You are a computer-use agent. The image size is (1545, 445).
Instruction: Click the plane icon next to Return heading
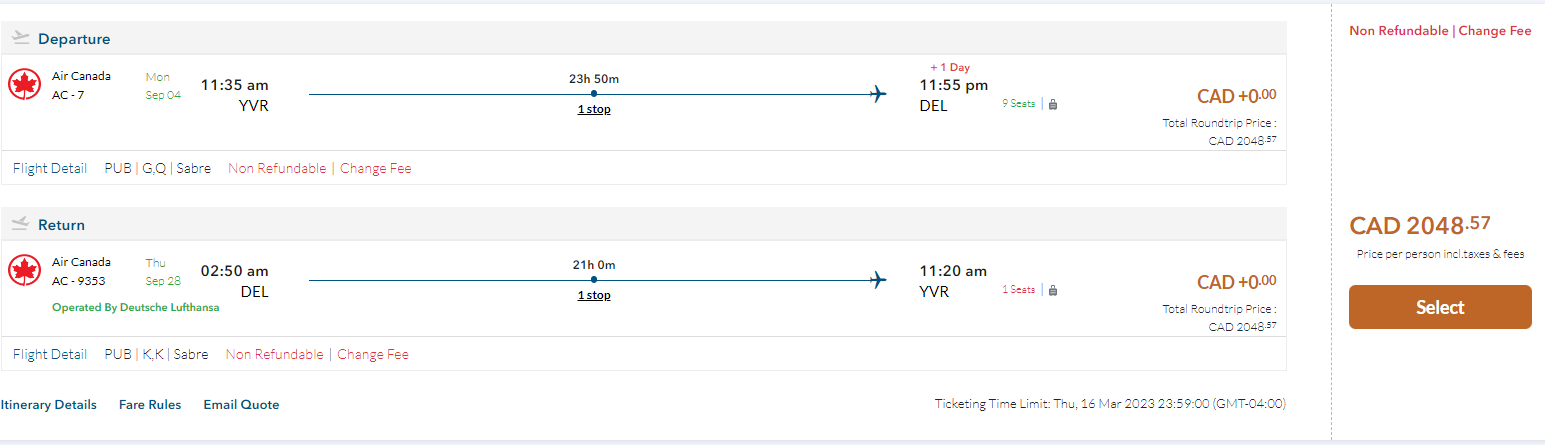[x=21, y=224]
